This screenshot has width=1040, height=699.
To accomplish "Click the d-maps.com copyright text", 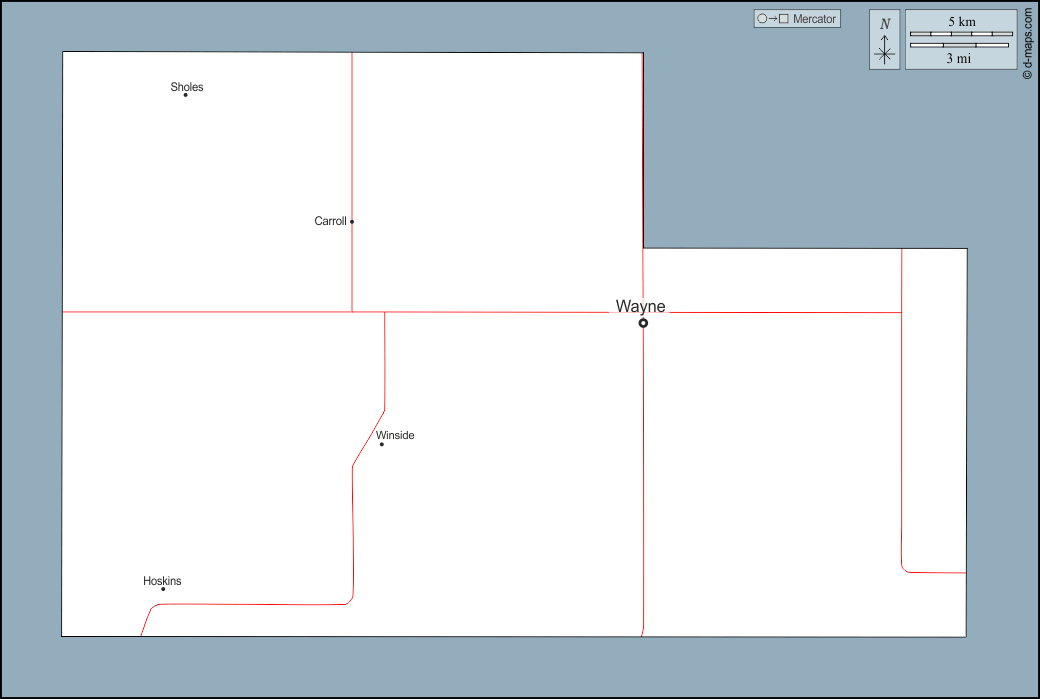I will (x=1028, y=44).
